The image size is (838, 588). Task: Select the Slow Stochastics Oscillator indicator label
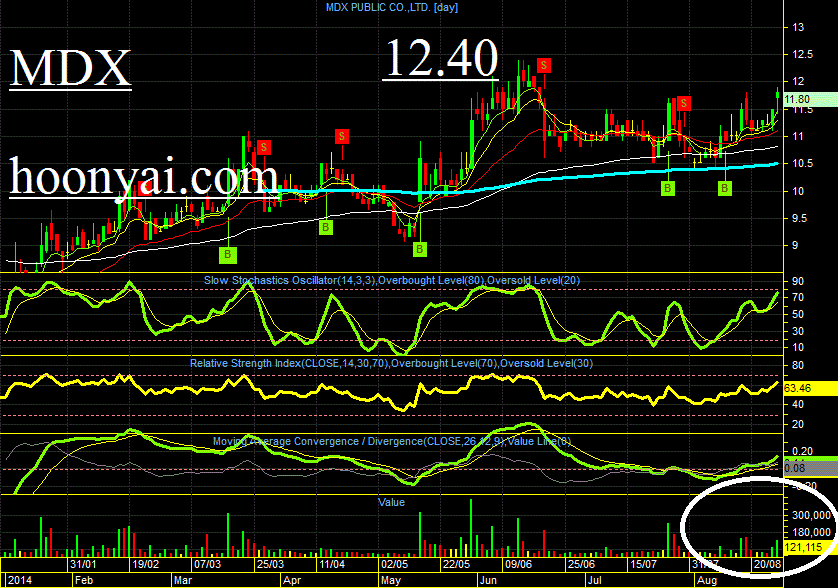[x=392, y=280]
